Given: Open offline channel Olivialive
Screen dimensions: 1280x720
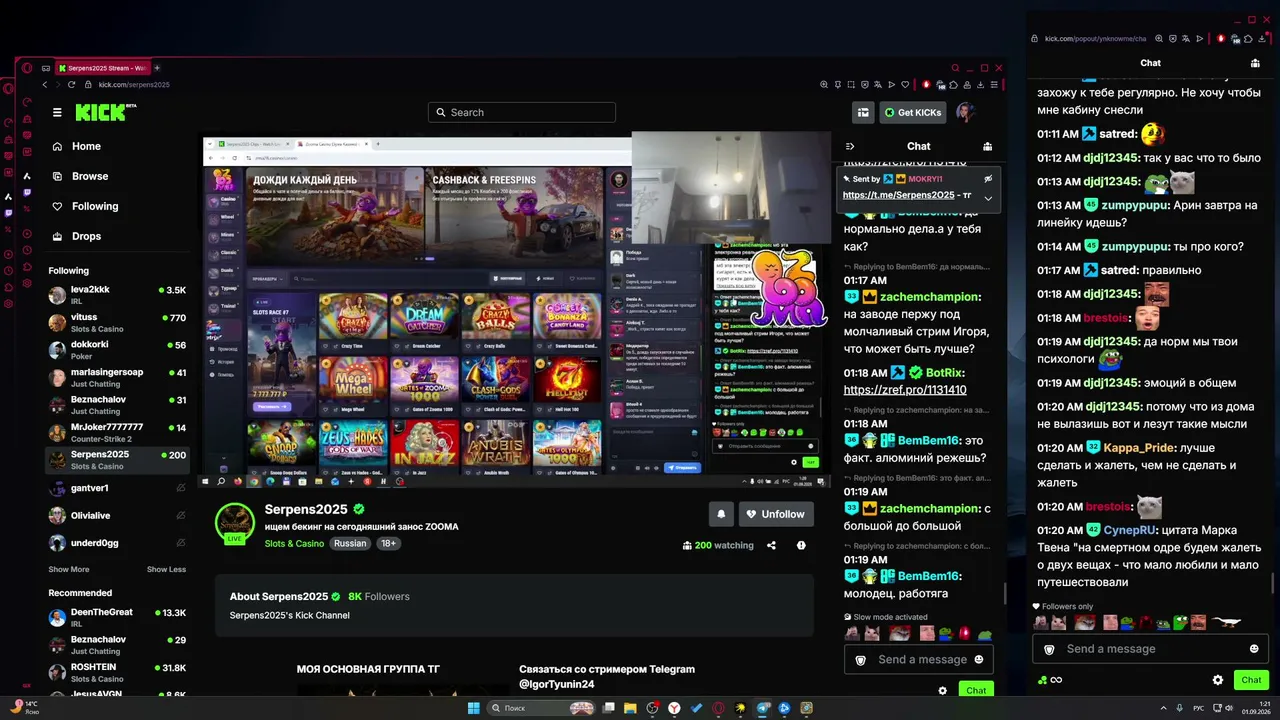Looking at the screenshot, I should pos(117,516).
